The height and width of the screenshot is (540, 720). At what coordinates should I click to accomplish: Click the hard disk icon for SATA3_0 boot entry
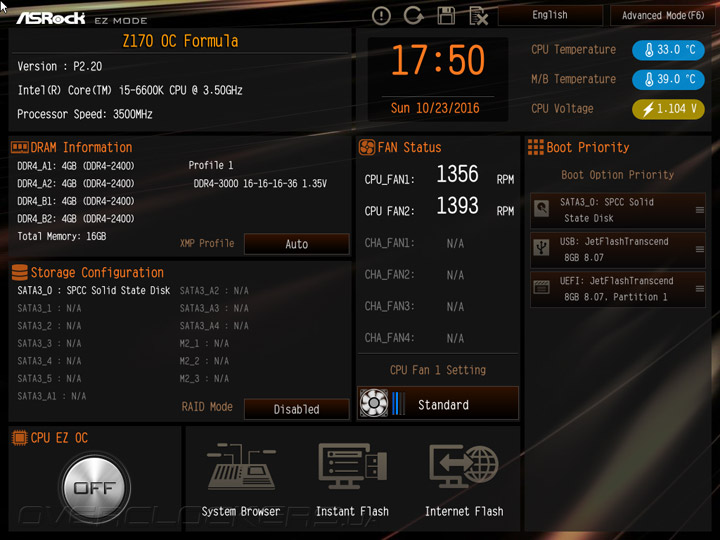542,209
